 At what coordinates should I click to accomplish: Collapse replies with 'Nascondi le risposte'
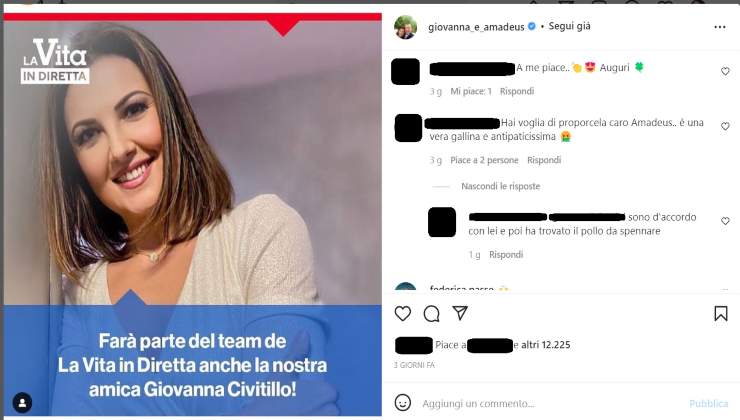500,186
